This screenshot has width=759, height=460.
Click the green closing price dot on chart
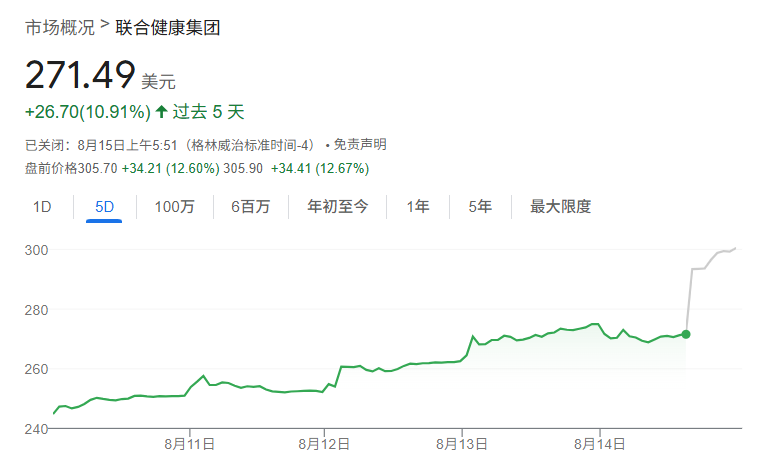(x=685, y=334)
